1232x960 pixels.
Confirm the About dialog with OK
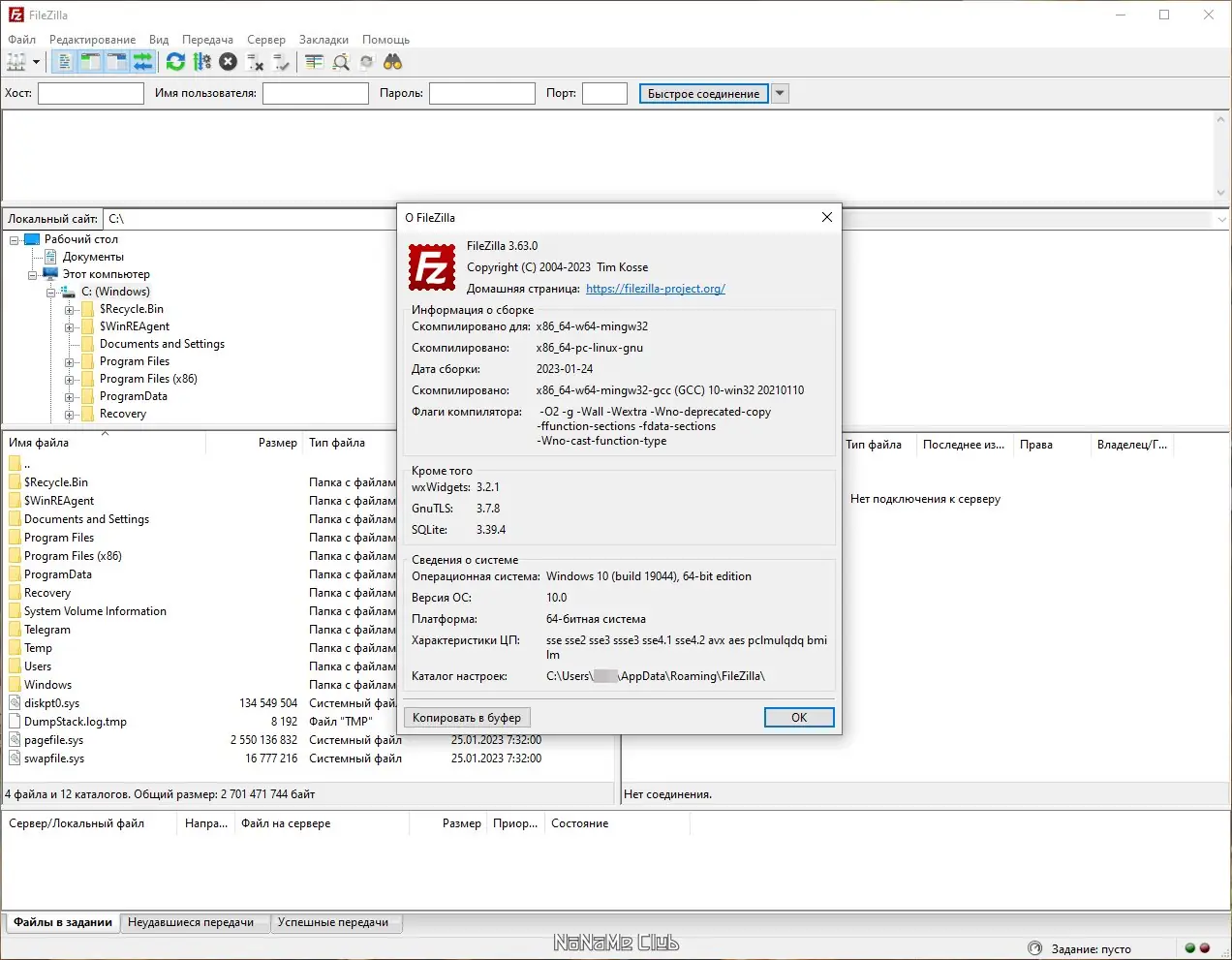point(799,718)
